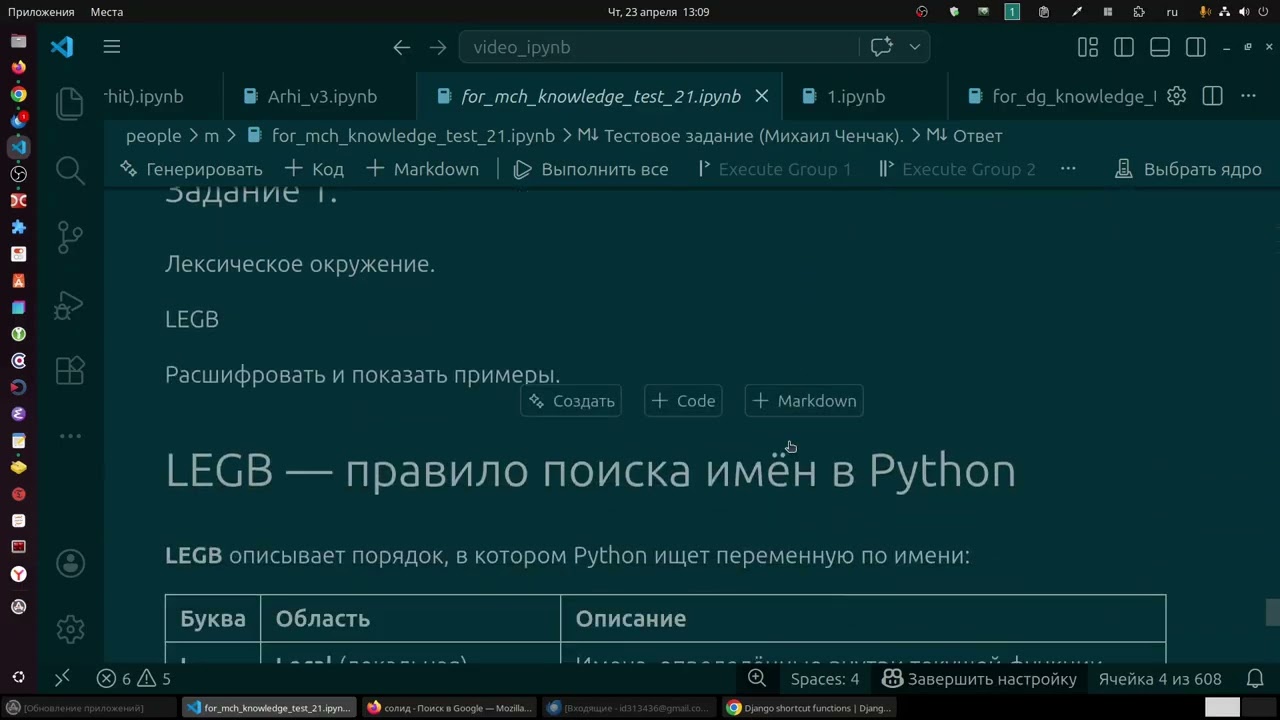
Task: Expand the Copilot chat dropdown arrow
Action: [914, 47]
